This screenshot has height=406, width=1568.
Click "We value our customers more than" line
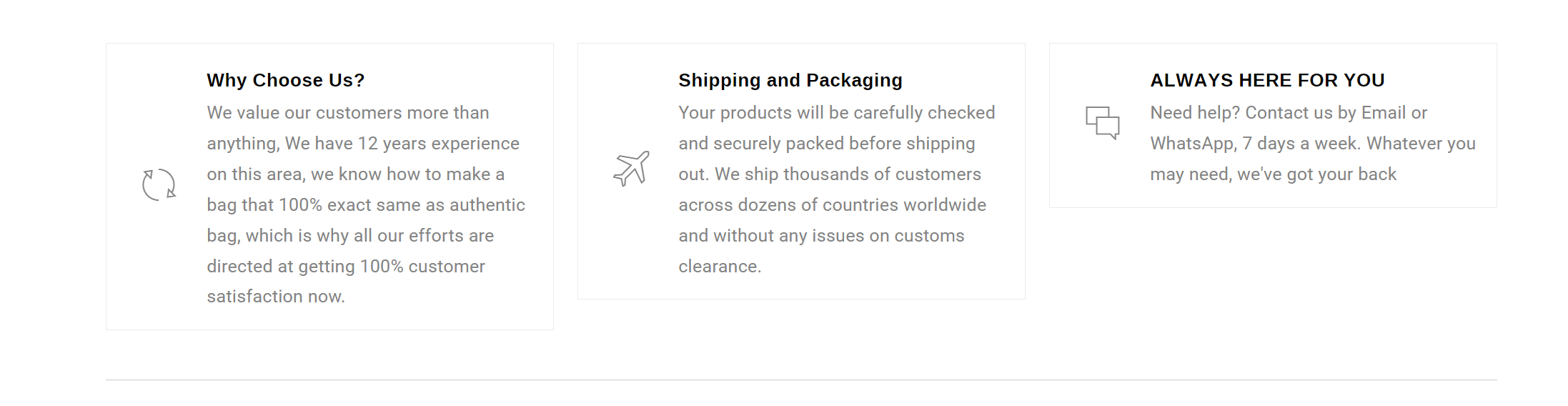[348, 113]
